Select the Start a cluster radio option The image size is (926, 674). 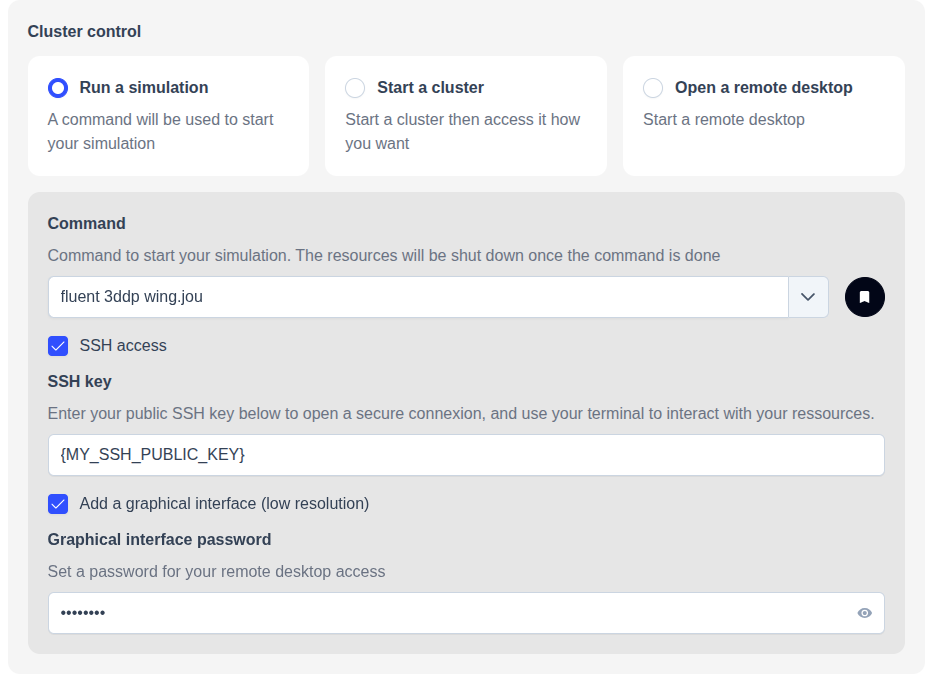(x=355, y=88)
